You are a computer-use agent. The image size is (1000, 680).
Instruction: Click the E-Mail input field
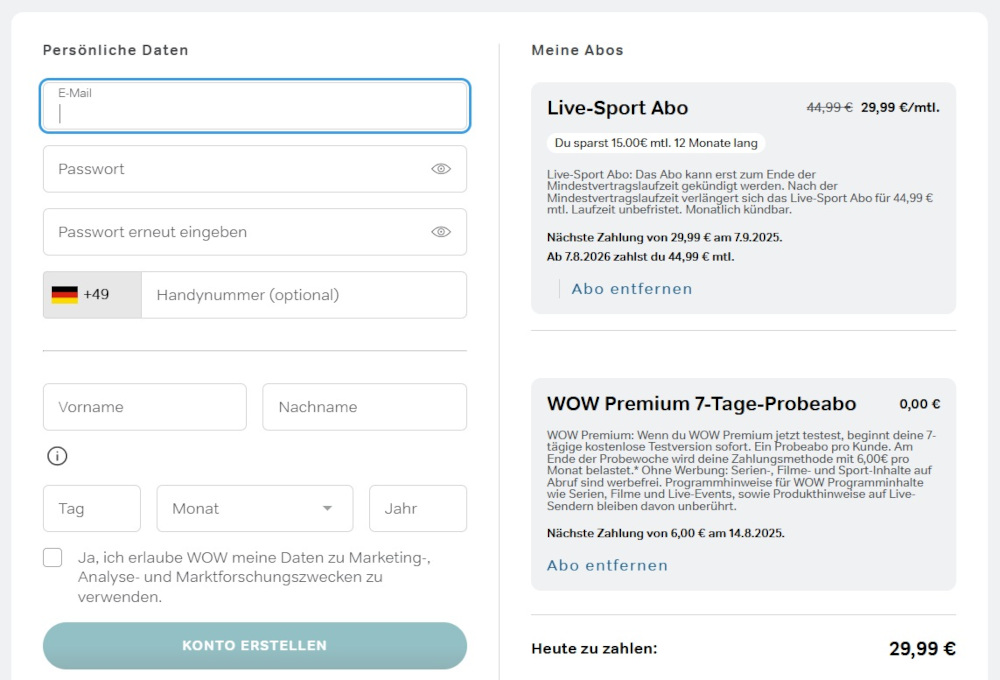[254, 106]
